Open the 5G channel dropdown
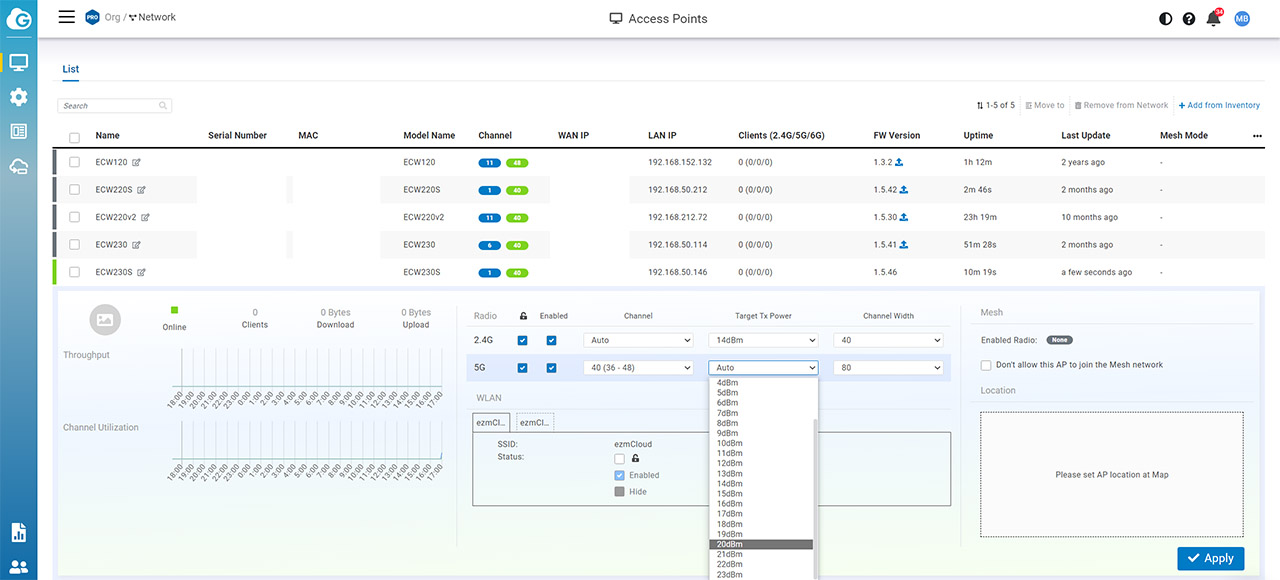 [637, 368]
